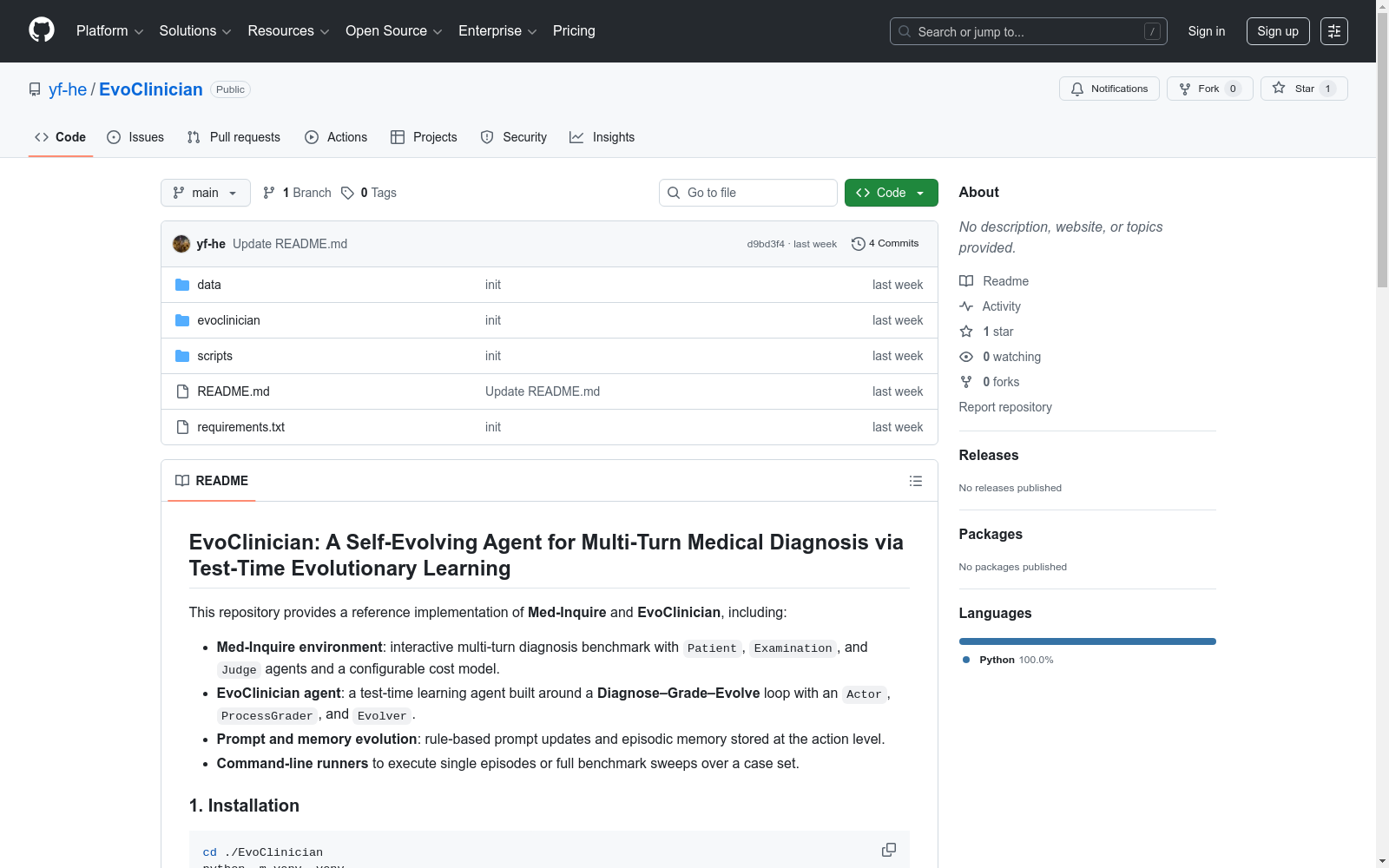Screen dimensions: 1389x868
Task: Click the commit history clock icon
Action: (x=859, y=244)
